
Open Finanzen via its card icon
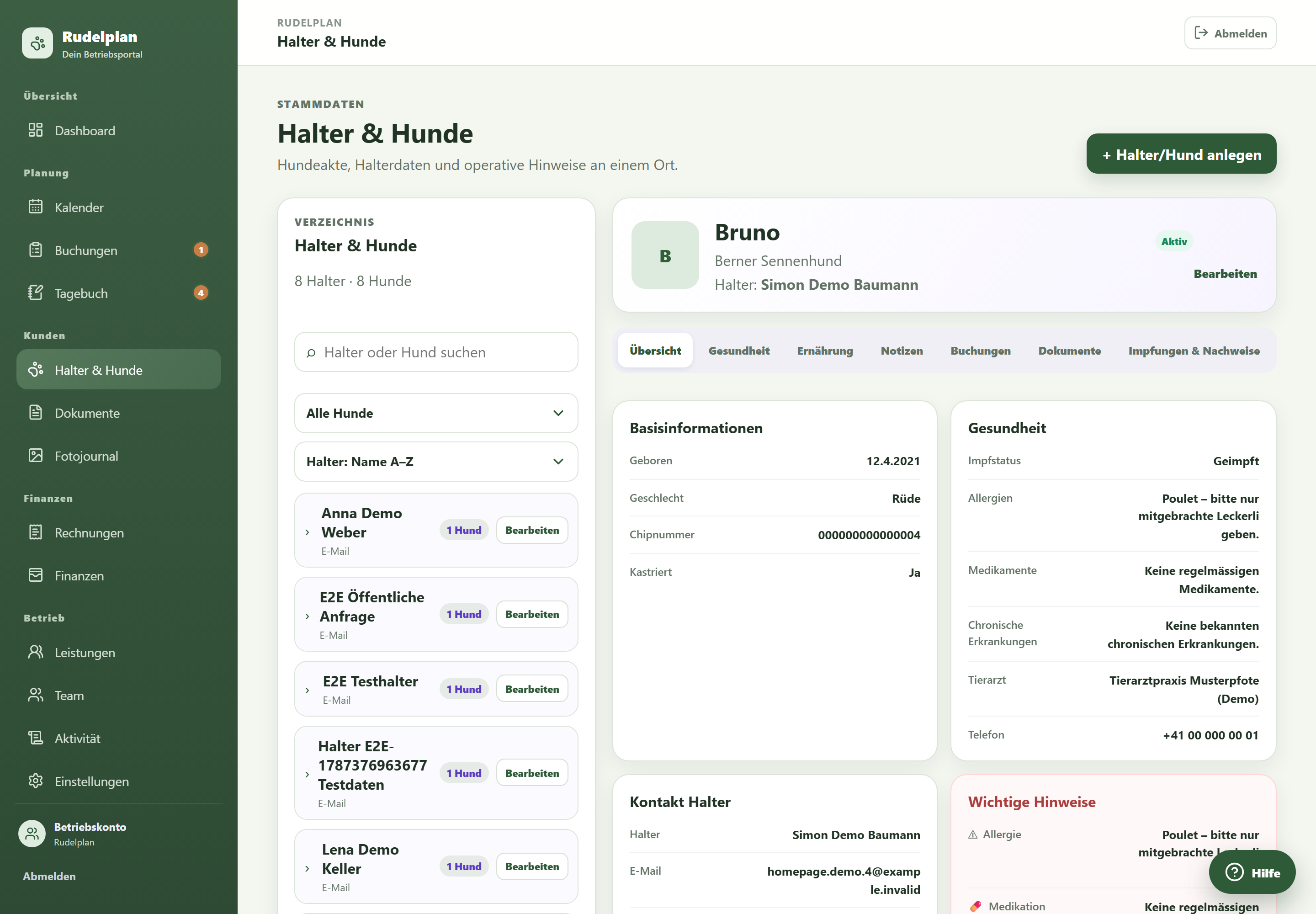coord(36,575)
